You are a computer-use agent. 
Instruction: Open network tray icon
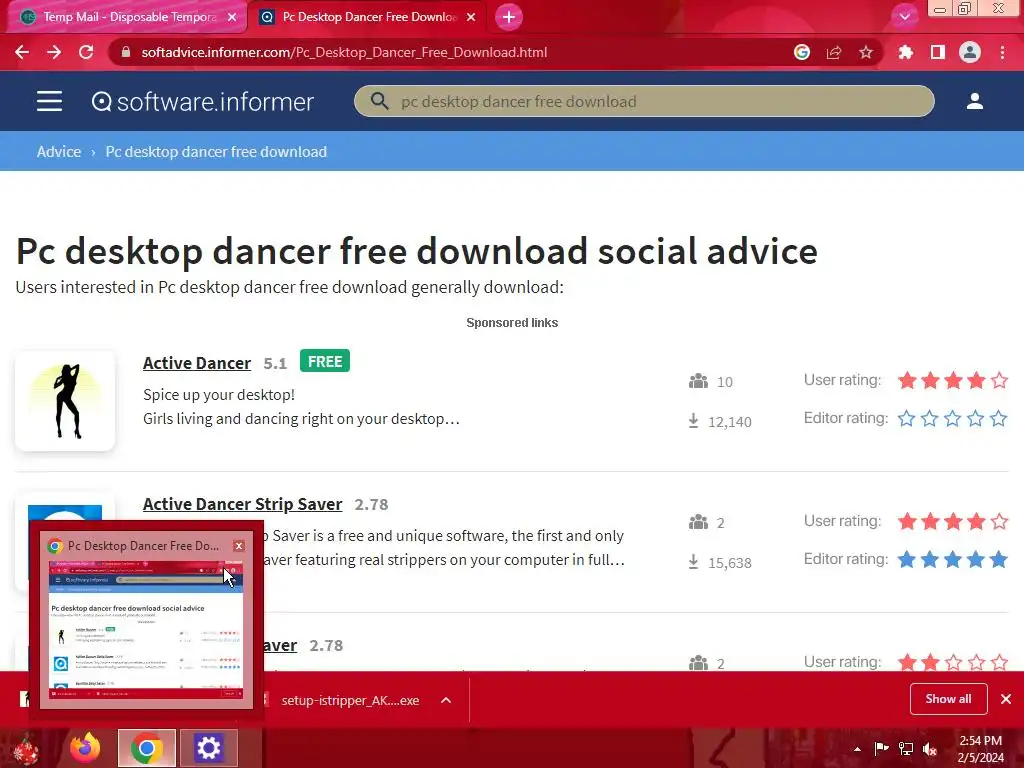(x=906, y=748)
